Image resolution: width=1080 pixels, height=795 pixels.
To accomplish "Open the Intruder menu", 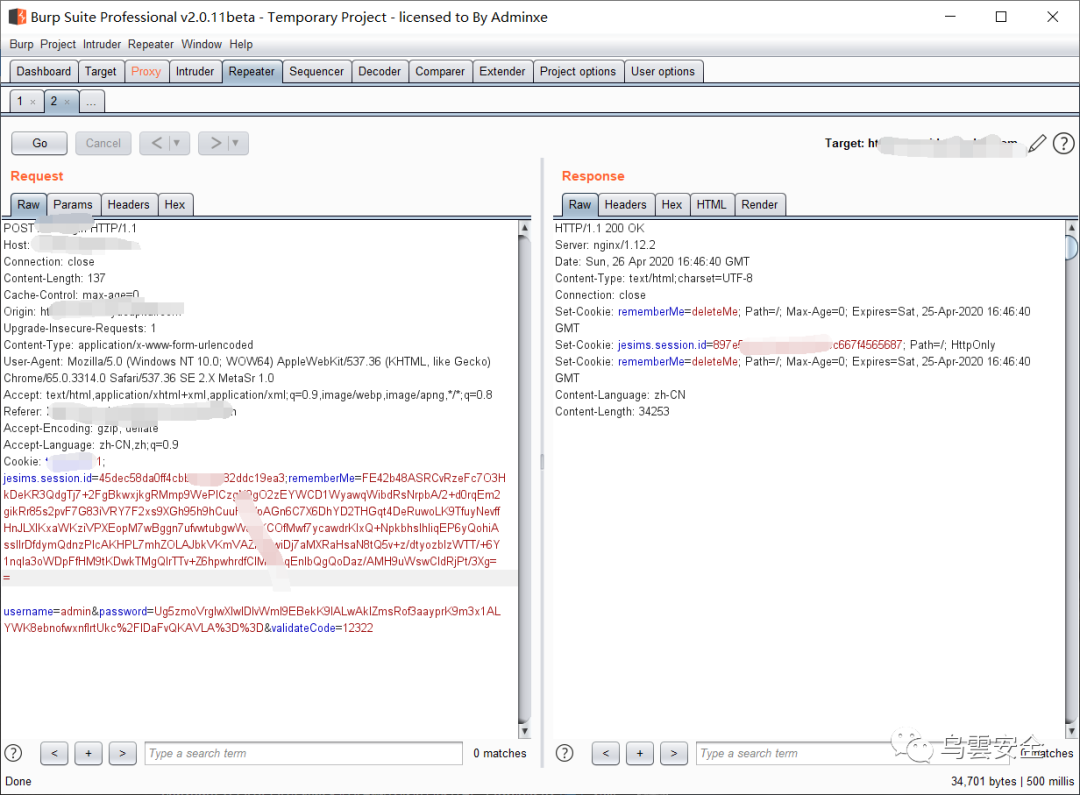I will pos(102,44).
